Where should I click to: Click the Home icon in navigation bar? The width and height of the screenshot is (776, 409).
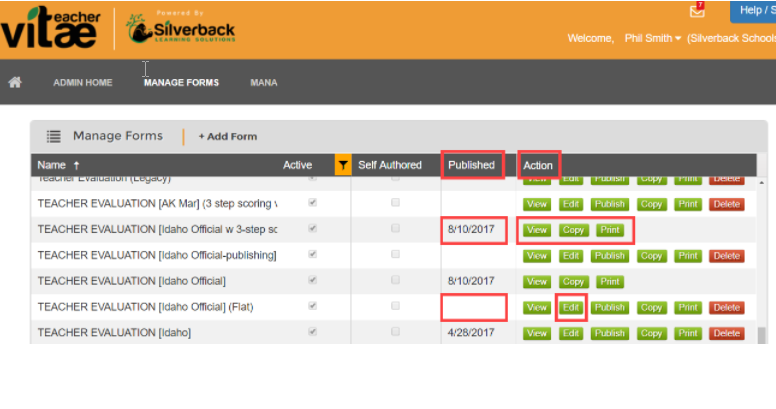(x=15, y=82)
